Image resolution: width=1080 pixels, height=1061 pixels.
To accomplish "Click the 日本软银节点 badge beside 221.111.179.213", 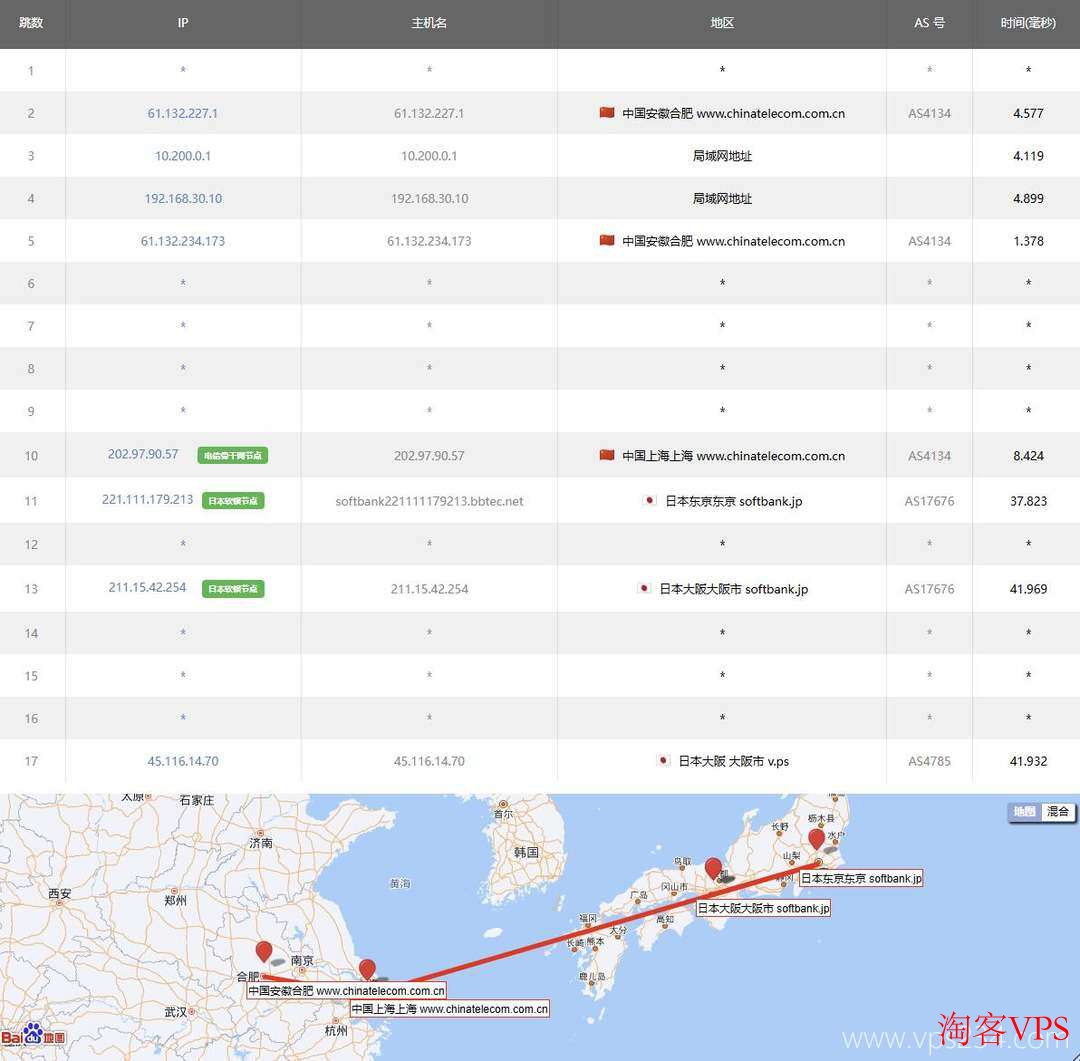I will coord(233,501).
